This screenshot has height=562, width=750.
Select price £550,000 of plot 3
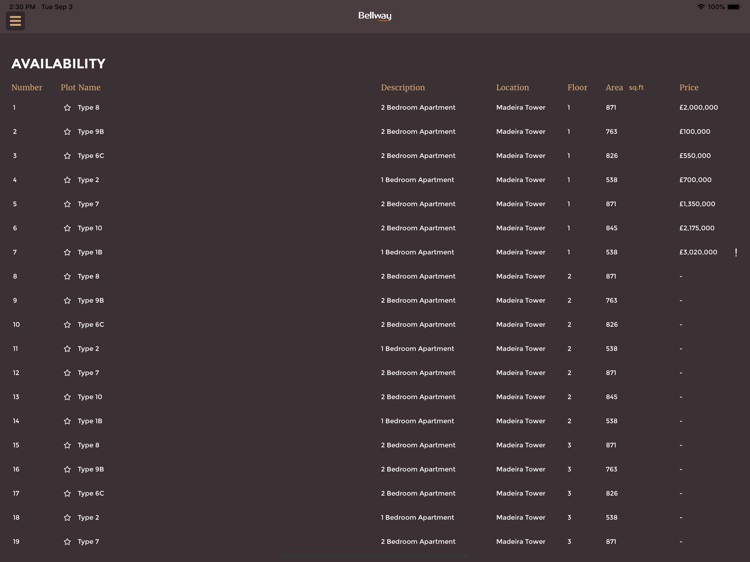(695, 156)
